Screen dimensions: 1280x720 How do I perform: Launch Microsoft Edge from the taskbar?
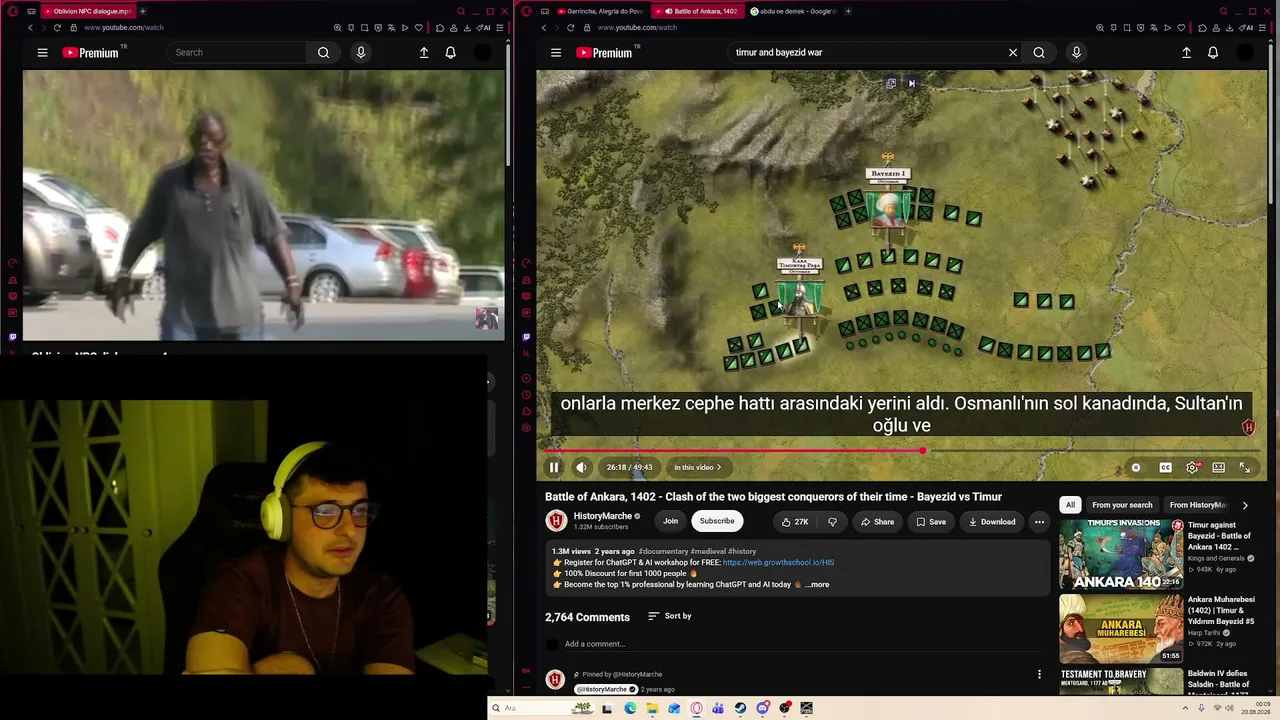630,708
